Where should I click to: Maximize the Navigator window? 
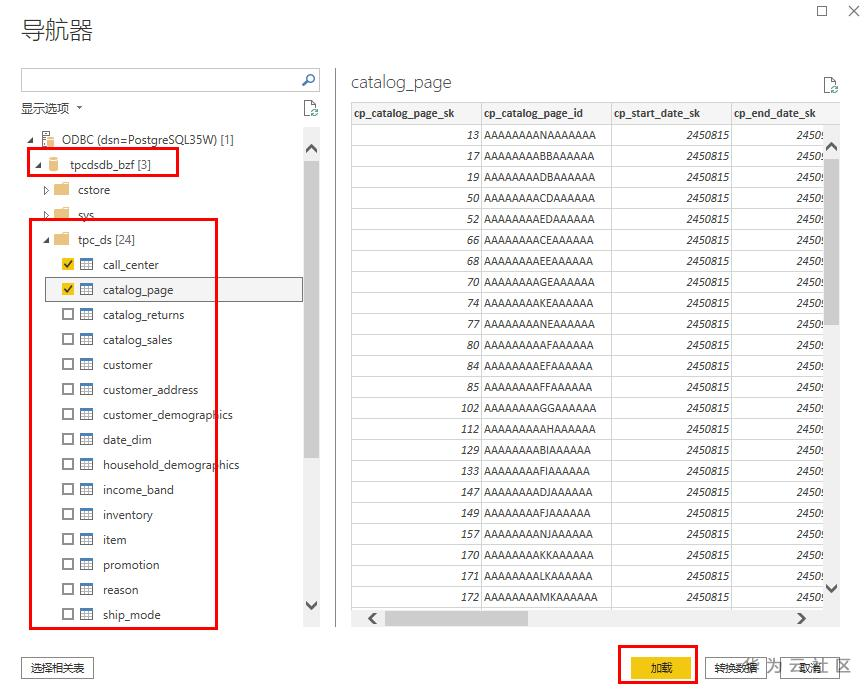(x=822, y=11)
